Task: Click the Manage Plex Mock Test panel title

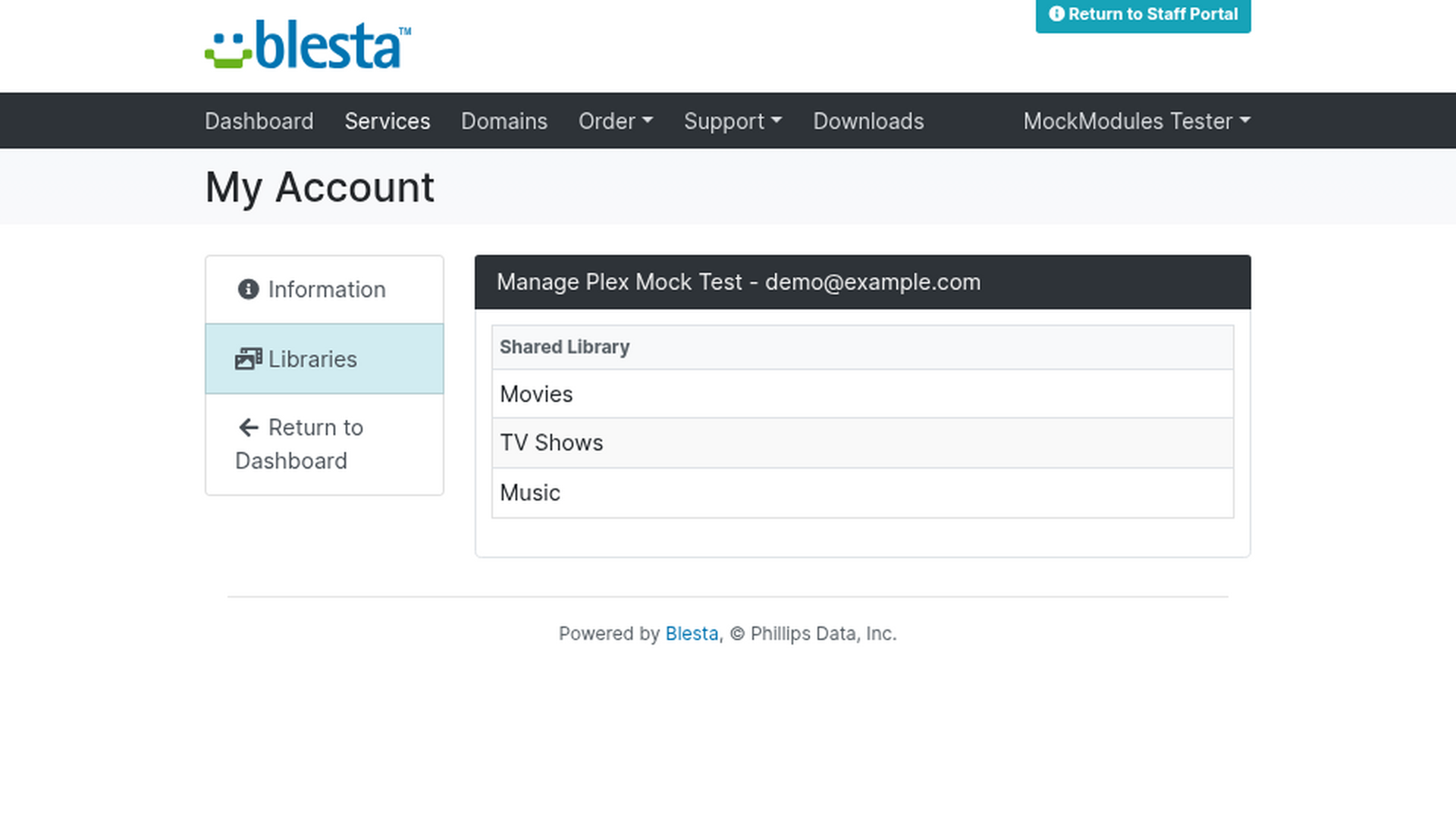Action: click(738, 282)
